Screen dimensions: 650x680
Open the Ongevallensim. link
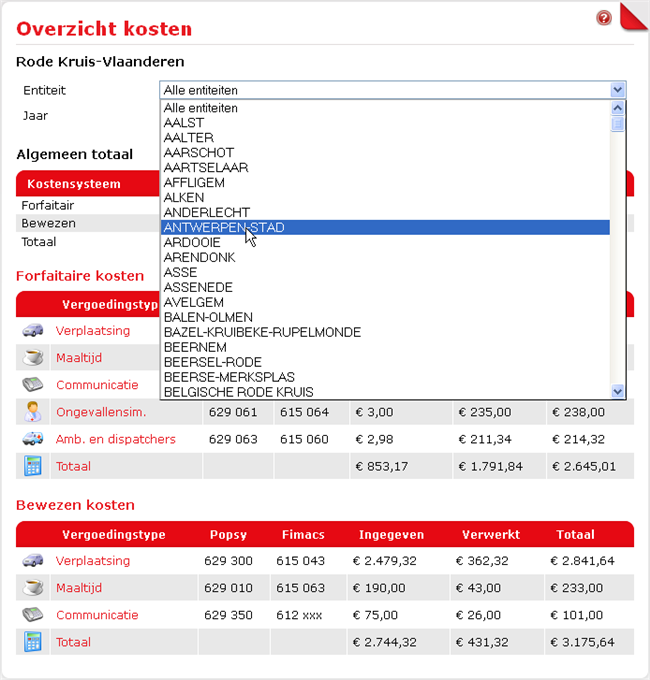pos(101,412)
